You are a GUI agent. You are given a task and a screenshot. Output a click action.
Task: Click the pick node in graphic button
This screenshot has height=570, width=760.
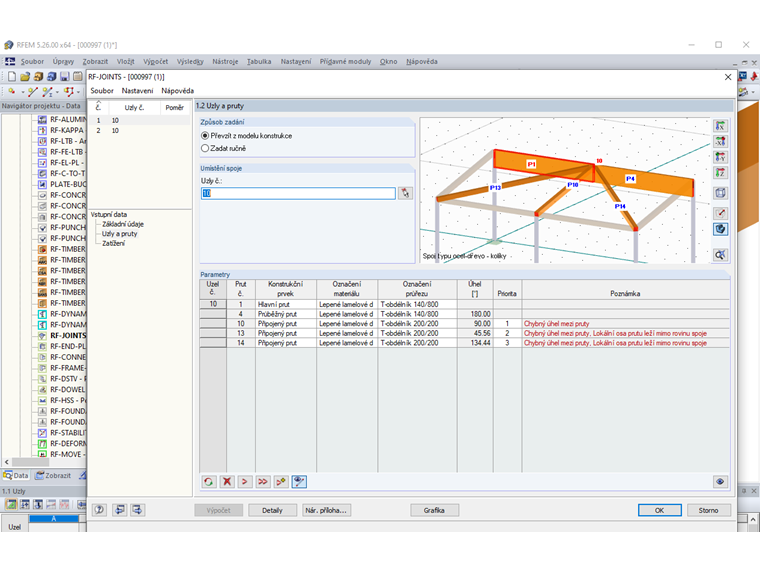pos(405,193)
